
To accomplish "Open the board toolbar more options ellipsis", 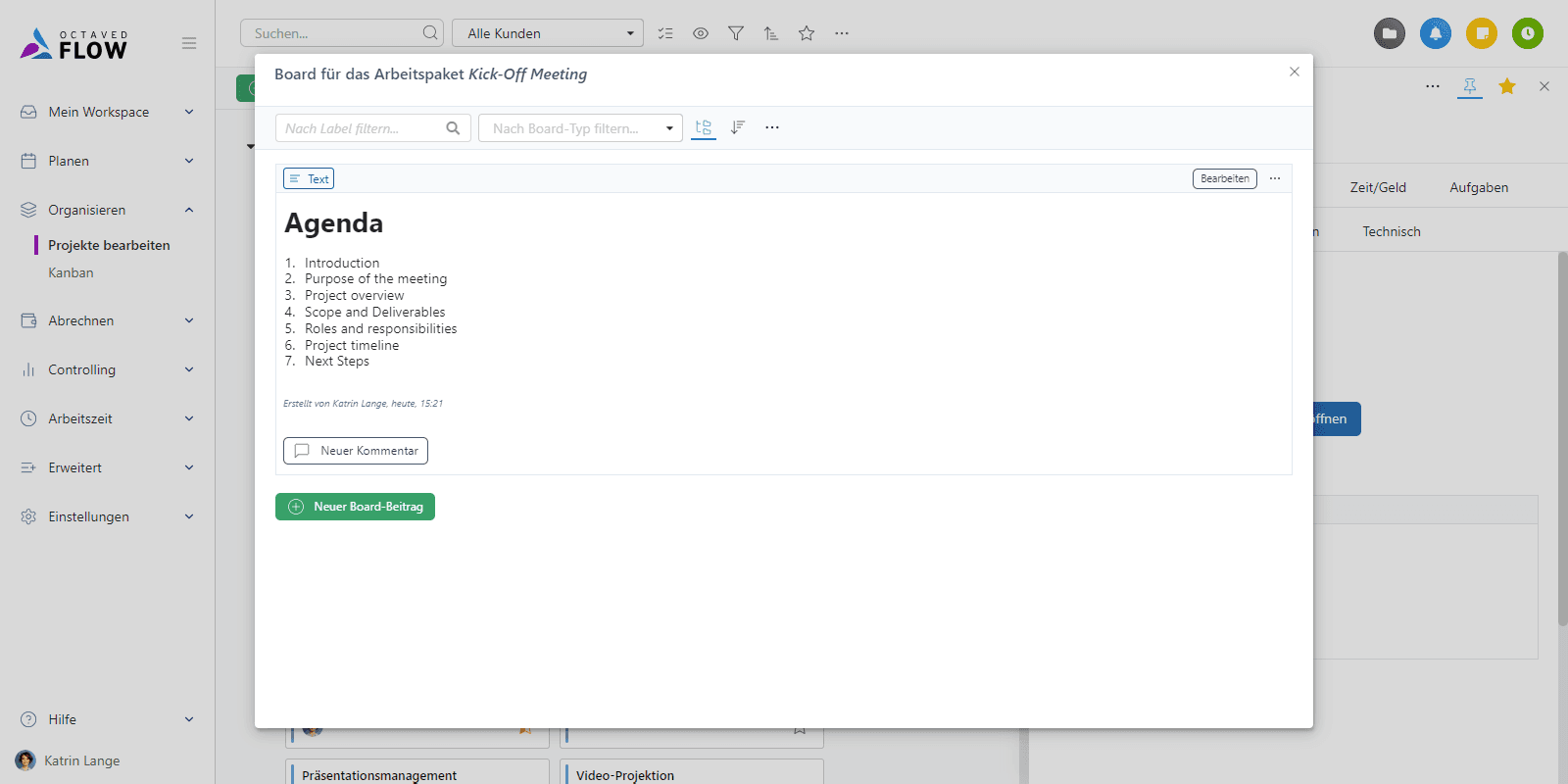I will 772,127.
